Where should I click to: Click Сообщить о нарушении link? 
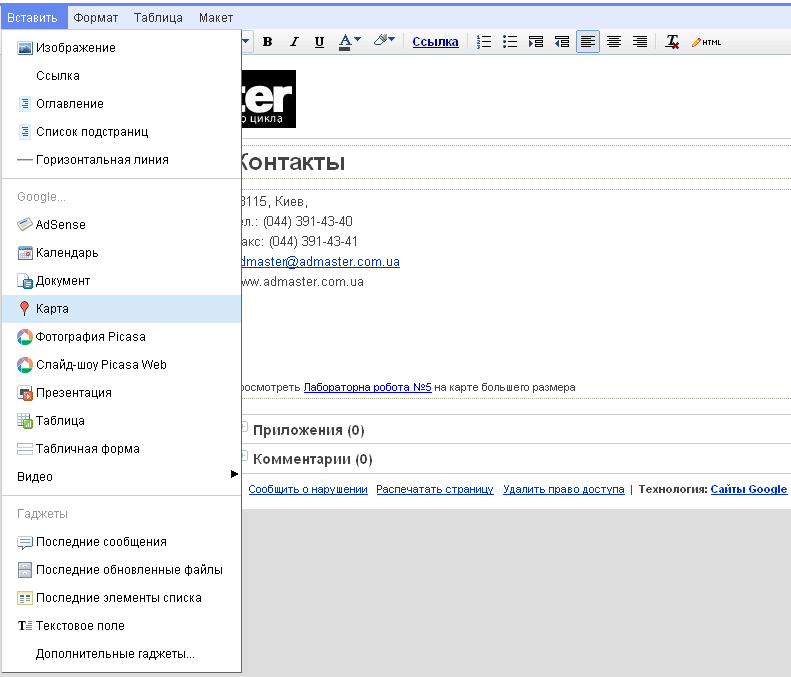[308, 489]
